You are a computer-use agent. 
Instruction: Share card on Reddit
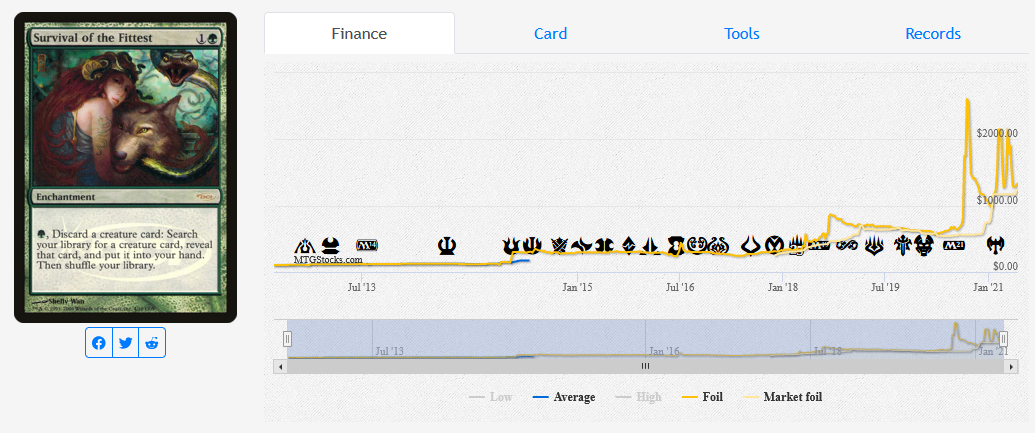point(152,343)
